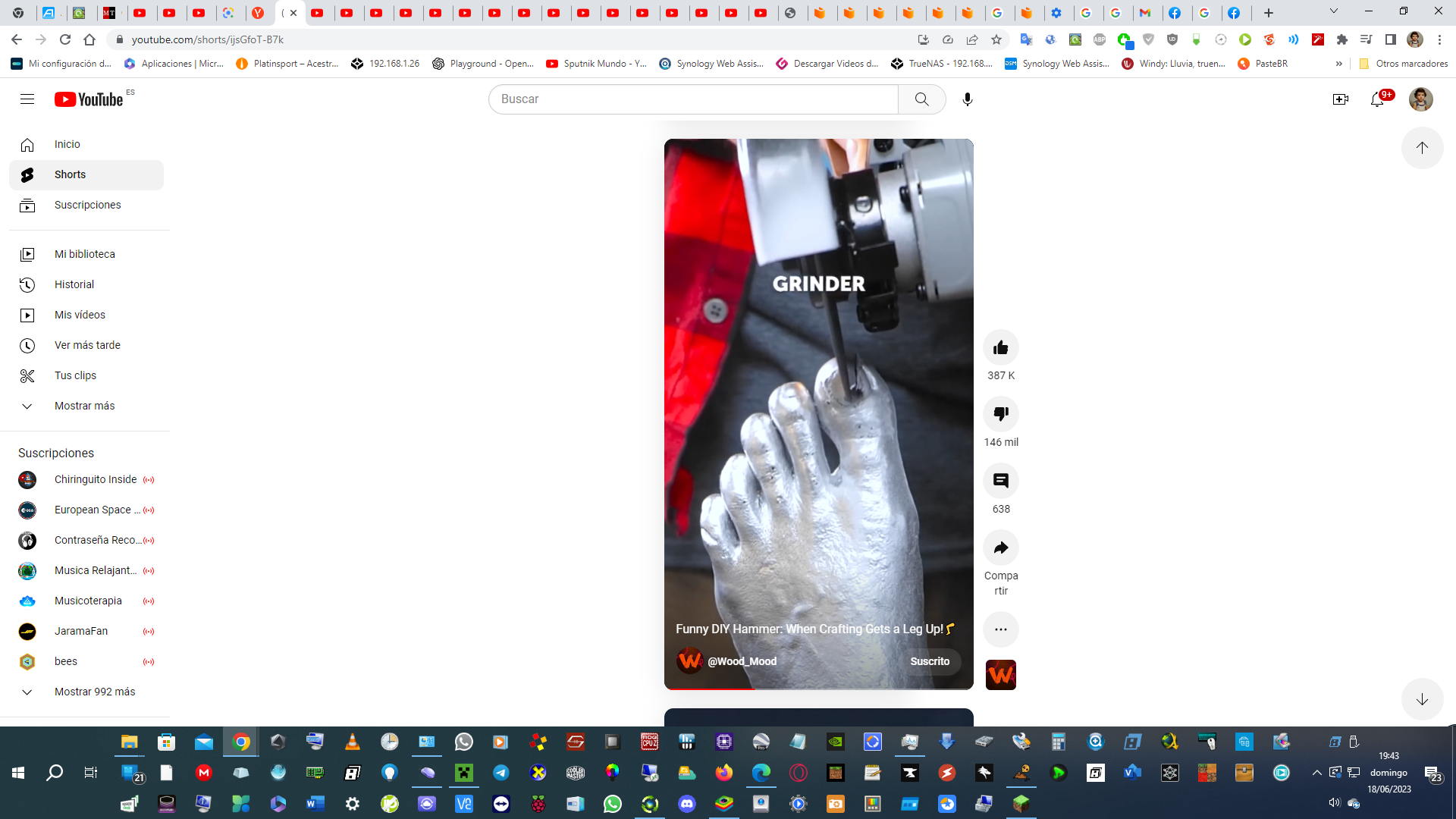Open the three-dot more options button
The height and width of the screenshot is (819, 1456).
tap(1000, 629)
